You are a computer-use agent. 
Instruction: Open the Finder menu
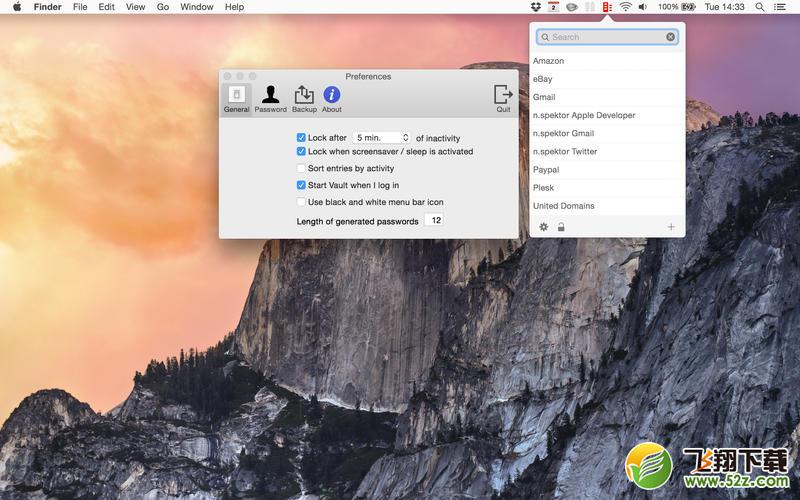[x=47, y=7]
